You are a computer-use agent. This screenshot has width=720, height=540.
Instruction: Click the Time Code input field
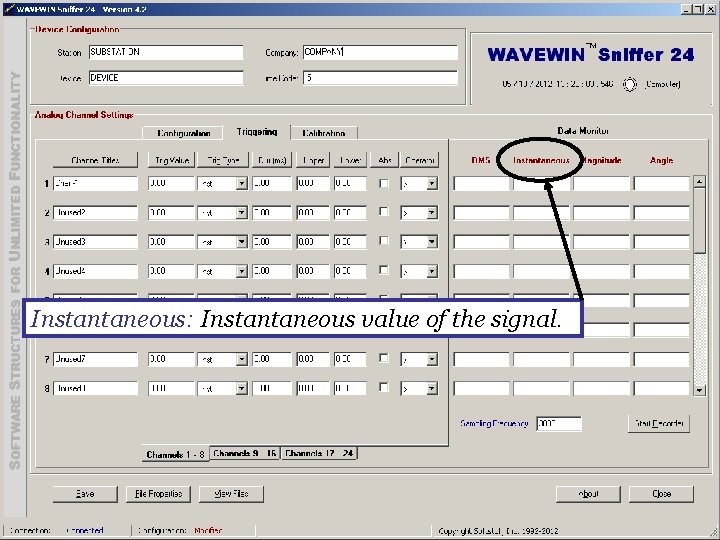pyautogui.click(x=380, y=78)
